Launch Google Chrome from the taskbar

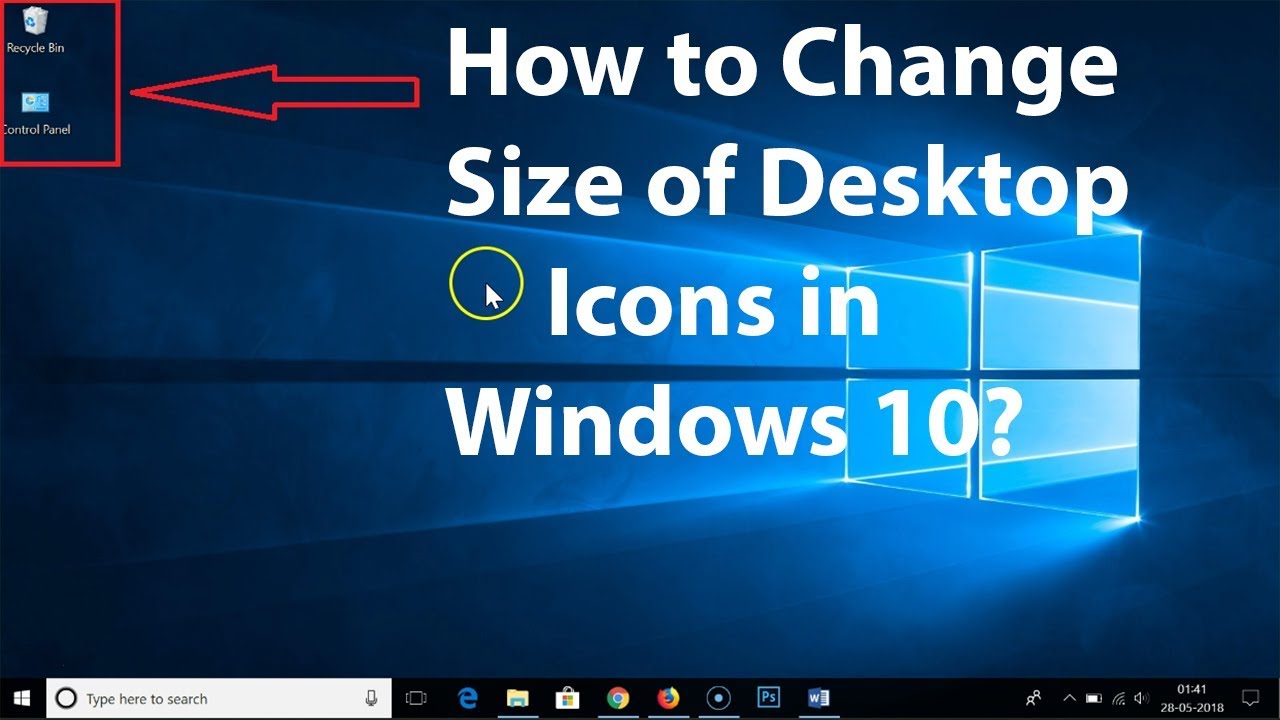point(618,698)
